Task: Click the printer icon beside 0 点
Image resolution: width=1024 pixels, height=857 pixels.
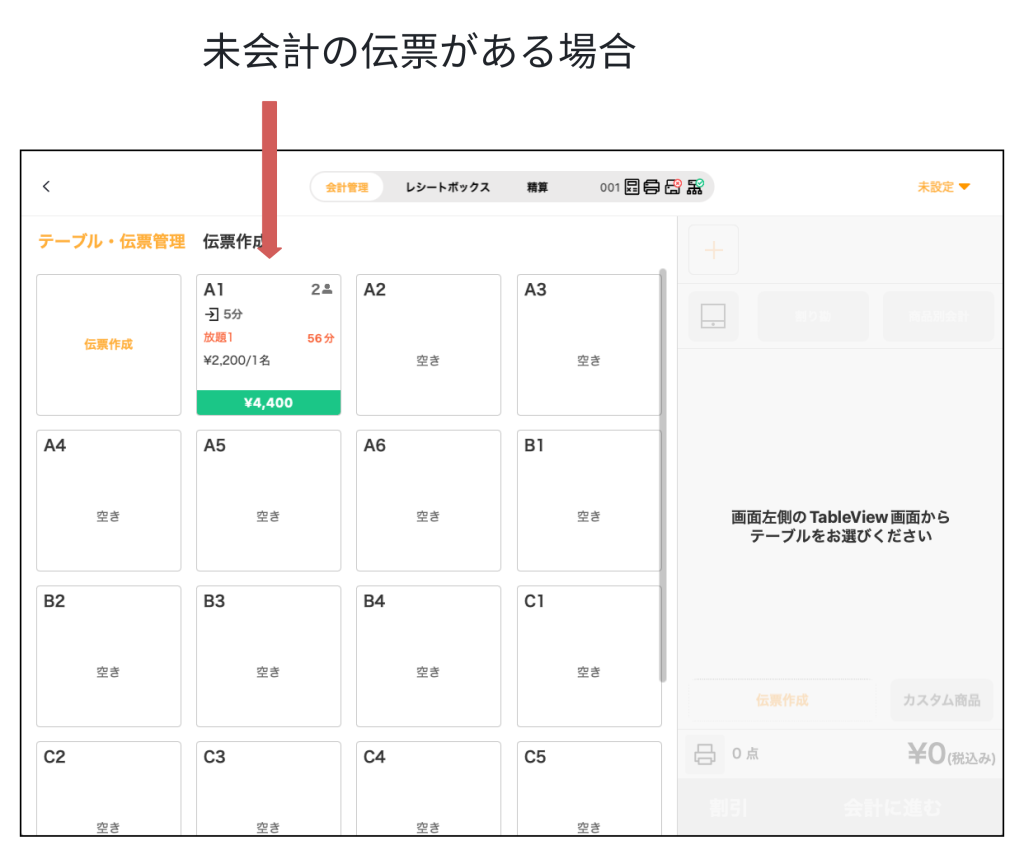Action: 705,754
